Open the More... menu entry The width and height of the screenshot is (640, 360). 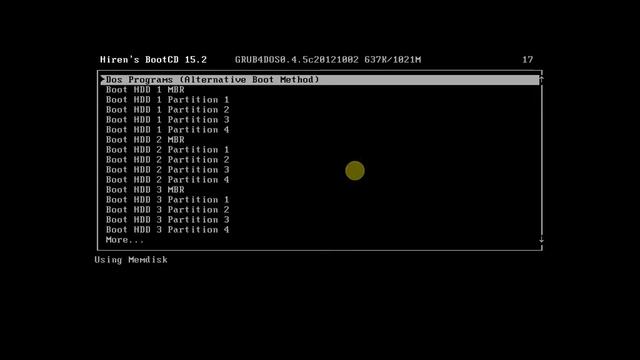[x=124, y=240]
